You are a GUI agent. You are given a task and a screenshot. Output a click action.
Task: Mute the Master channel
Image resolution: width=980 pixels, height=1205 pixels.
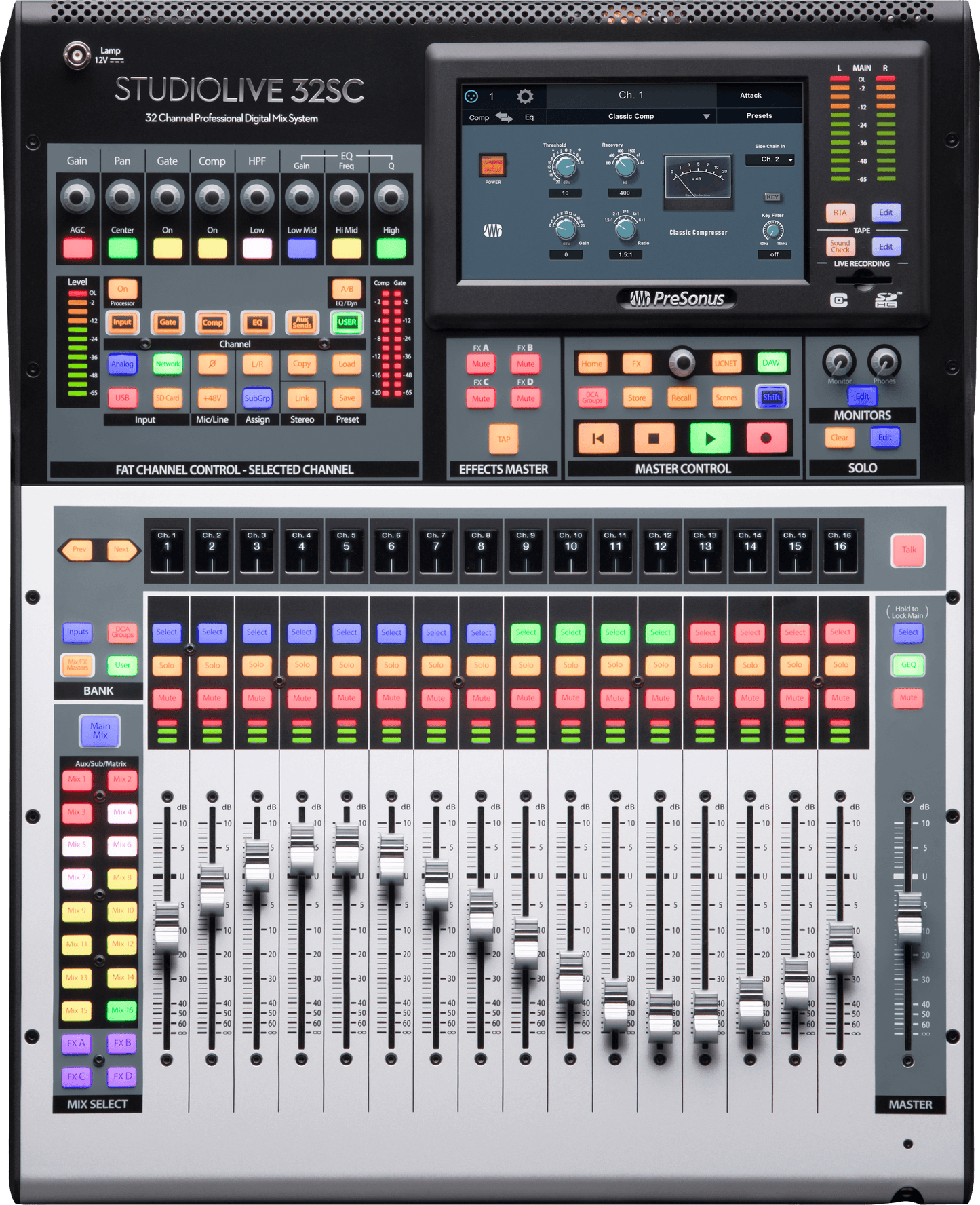point(908,698)
